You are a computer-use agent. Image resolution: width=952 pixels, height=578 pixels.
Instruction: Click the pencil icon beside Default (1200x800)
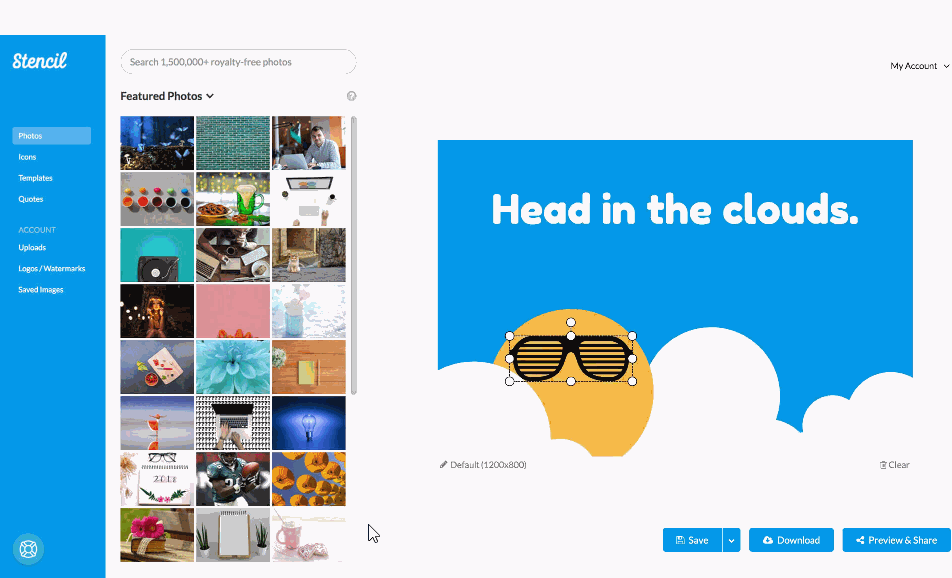tap(443, 464)
